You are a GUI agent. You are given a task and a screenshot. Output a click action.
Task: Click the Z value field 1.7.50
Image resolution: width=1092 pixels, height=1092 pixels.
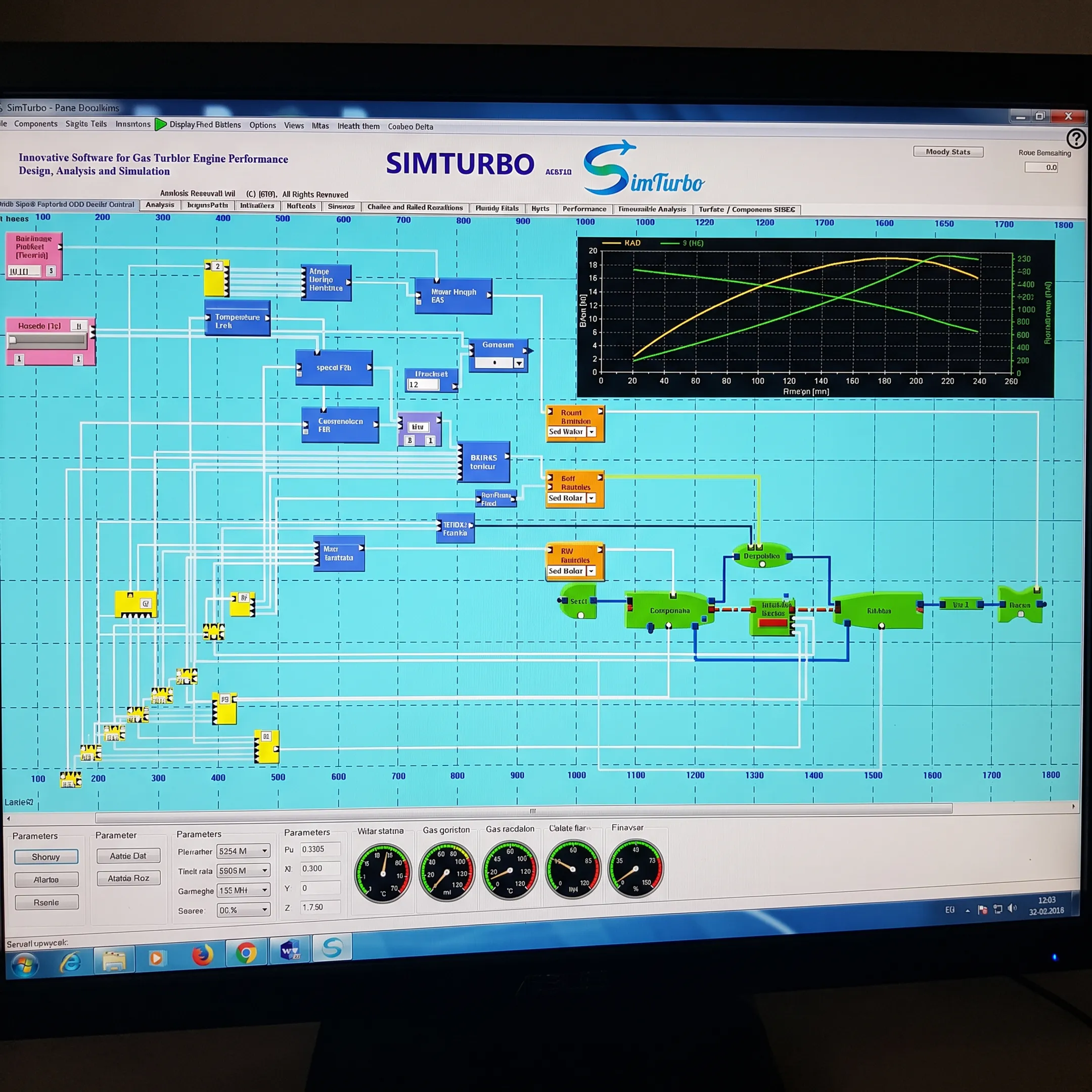[x=320, y=907]
